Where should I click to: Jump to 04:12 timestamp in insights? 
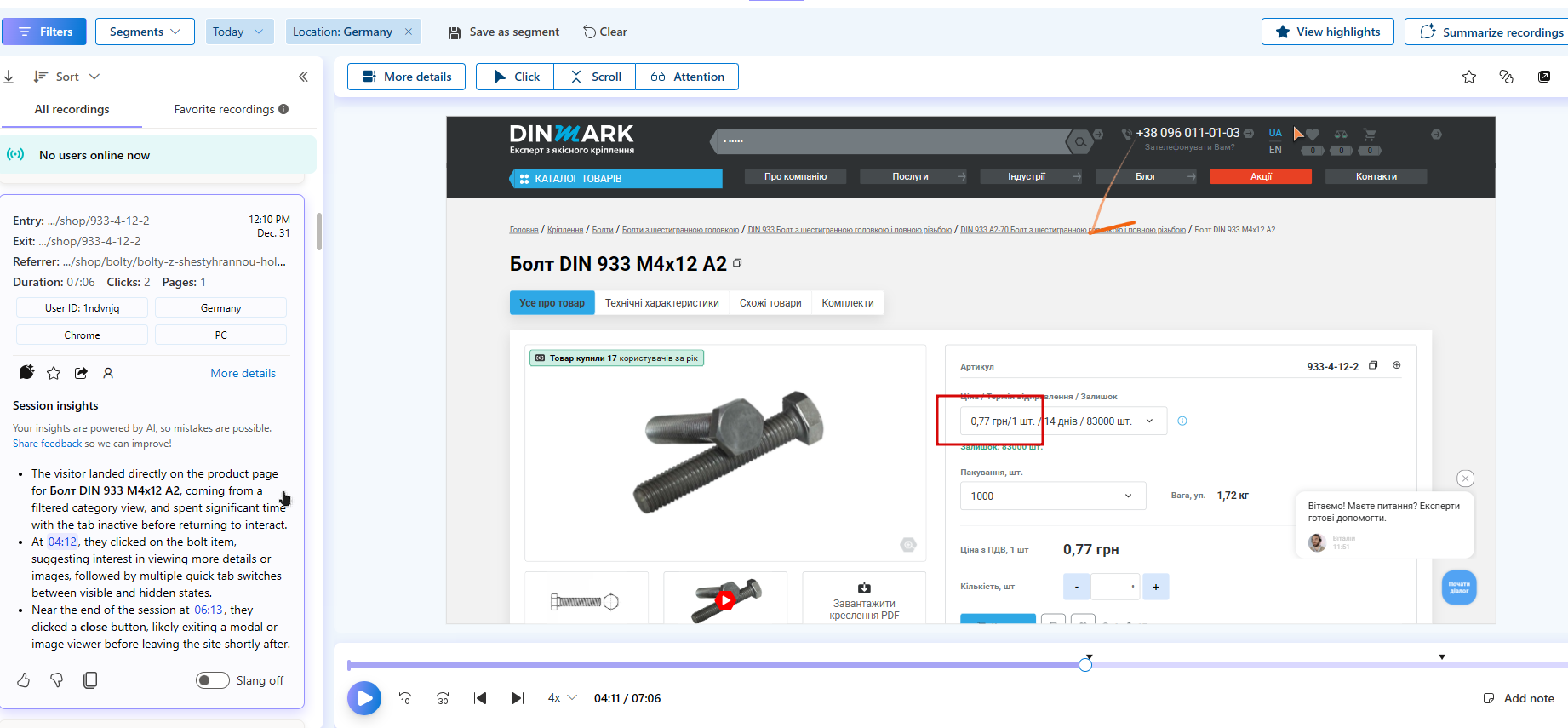coord(62,542)
